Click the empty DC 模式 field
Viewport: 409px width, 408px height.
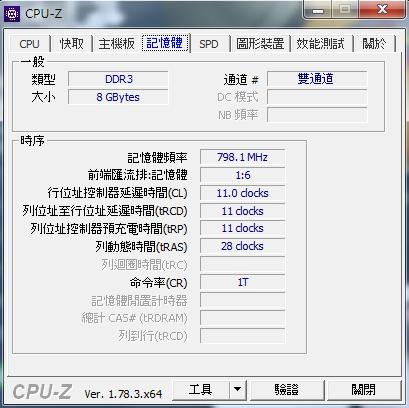pos(317,97)
